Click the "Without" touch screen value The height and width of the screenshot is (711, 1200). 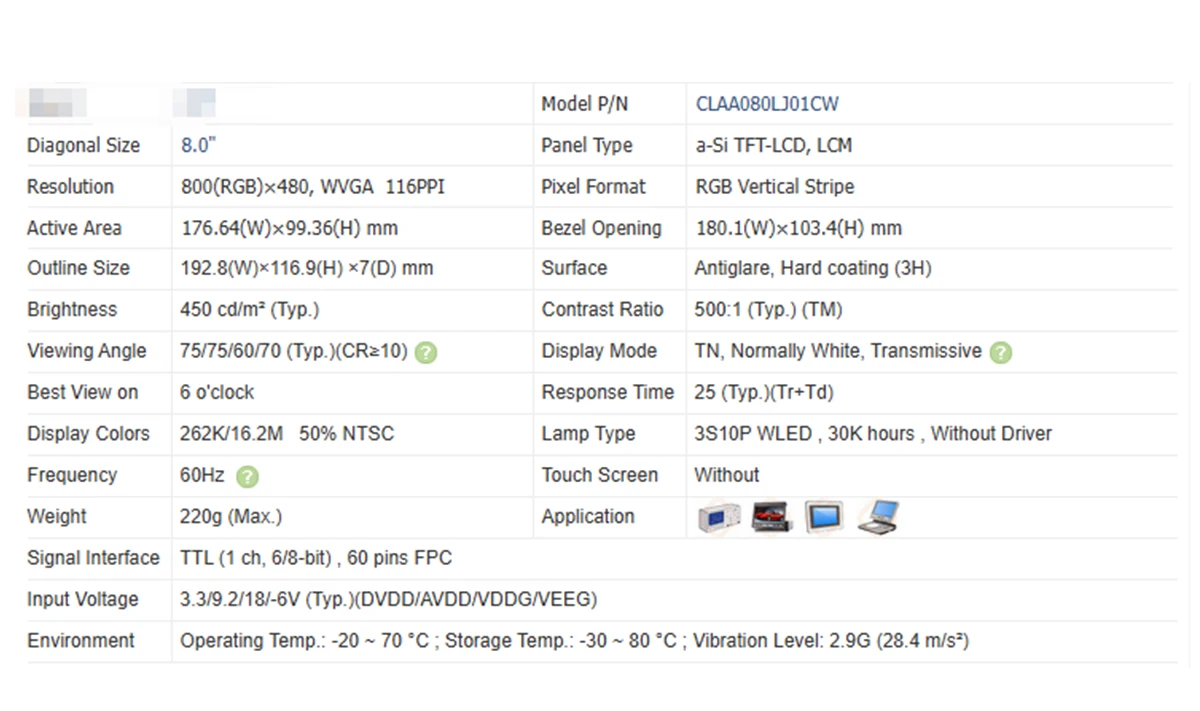pyautogui.click(x=727, y=475)
